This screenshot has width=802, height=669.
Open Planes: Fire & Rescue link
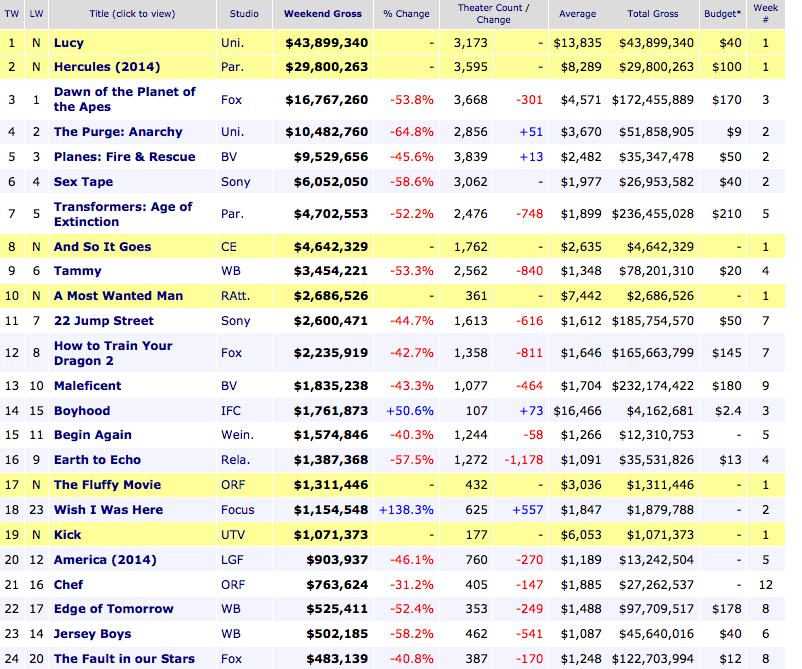[x=125, y=157]
